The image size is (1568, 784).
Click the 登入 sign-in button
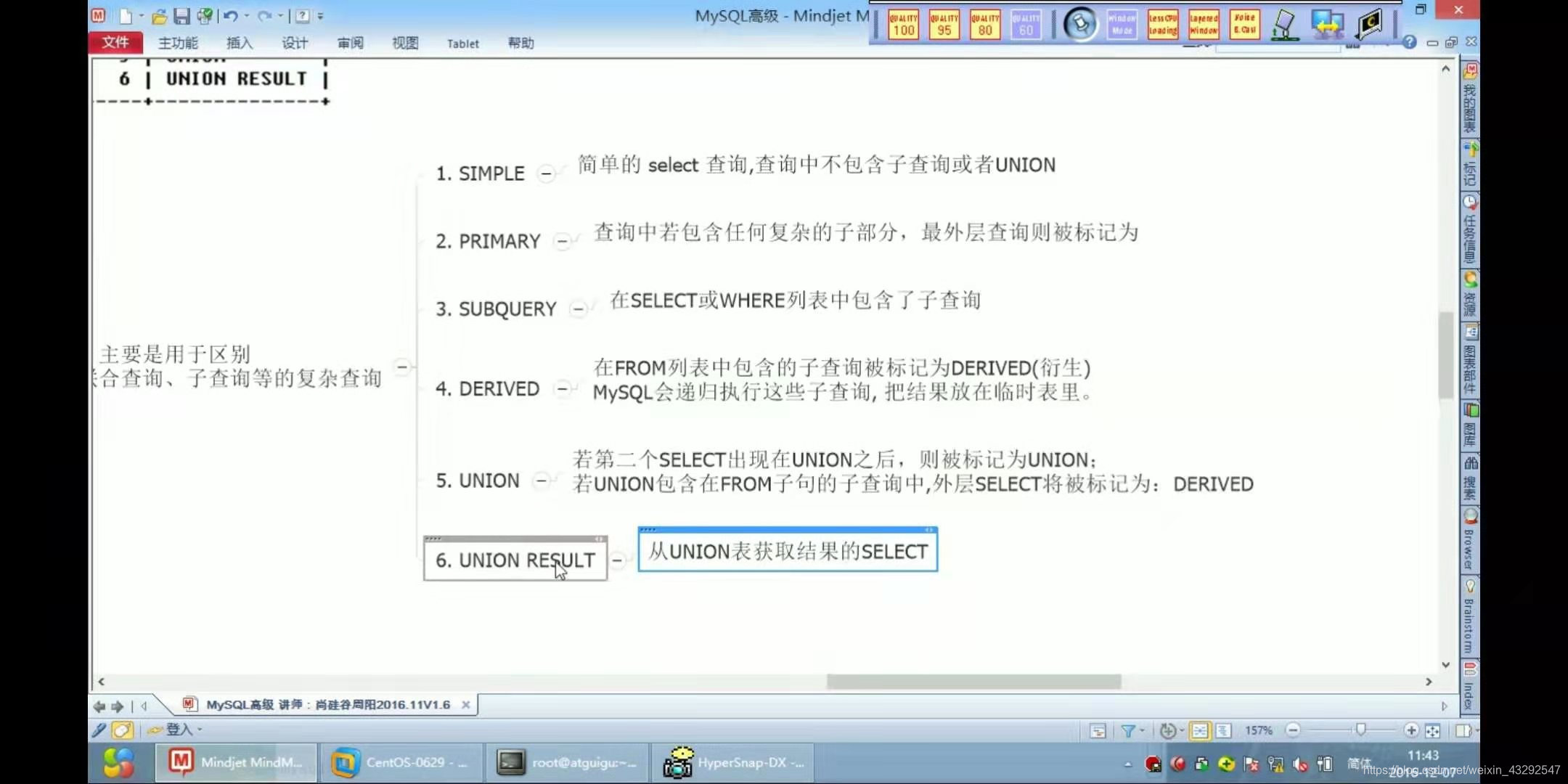[173, 730]
